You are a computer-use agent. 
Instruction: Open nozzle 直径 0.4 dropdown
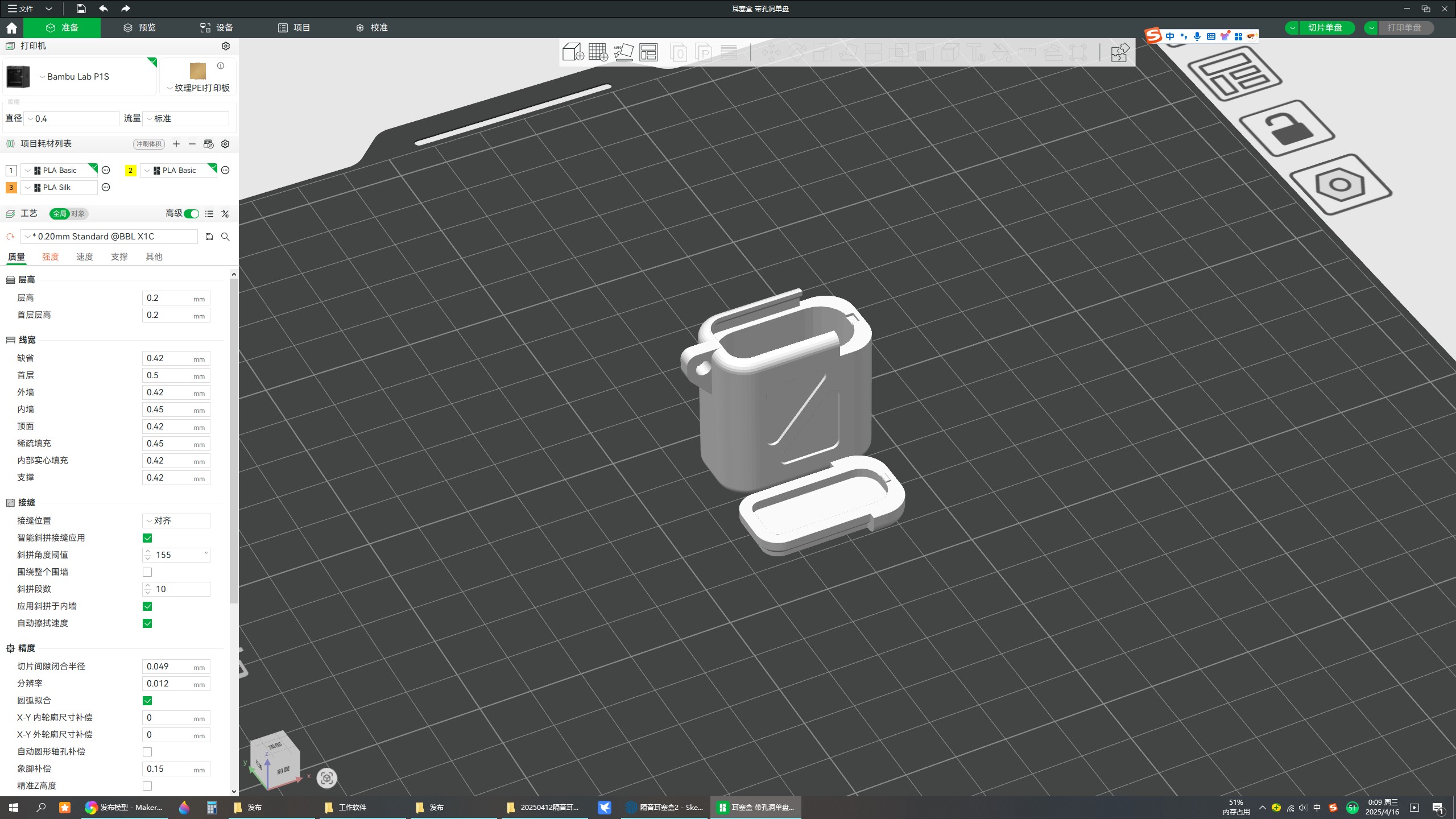(72, 119)
